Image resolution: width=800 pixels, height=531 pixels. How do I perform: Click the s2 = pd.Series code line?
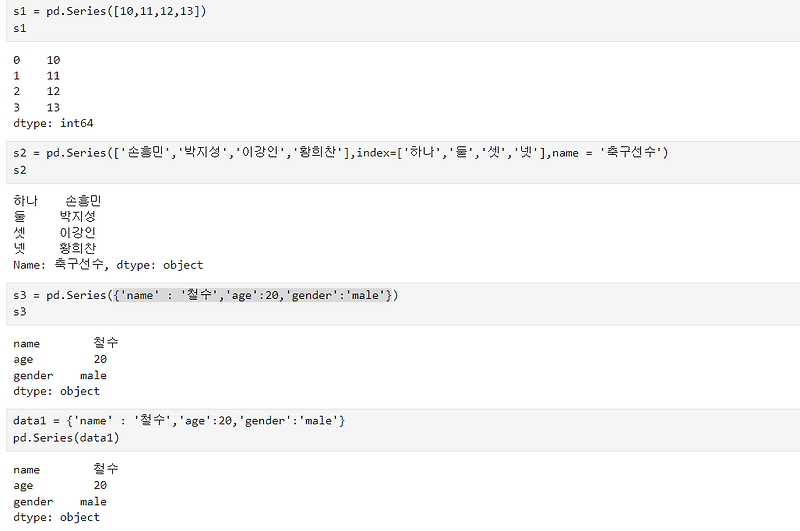click(x=341, y=153)
